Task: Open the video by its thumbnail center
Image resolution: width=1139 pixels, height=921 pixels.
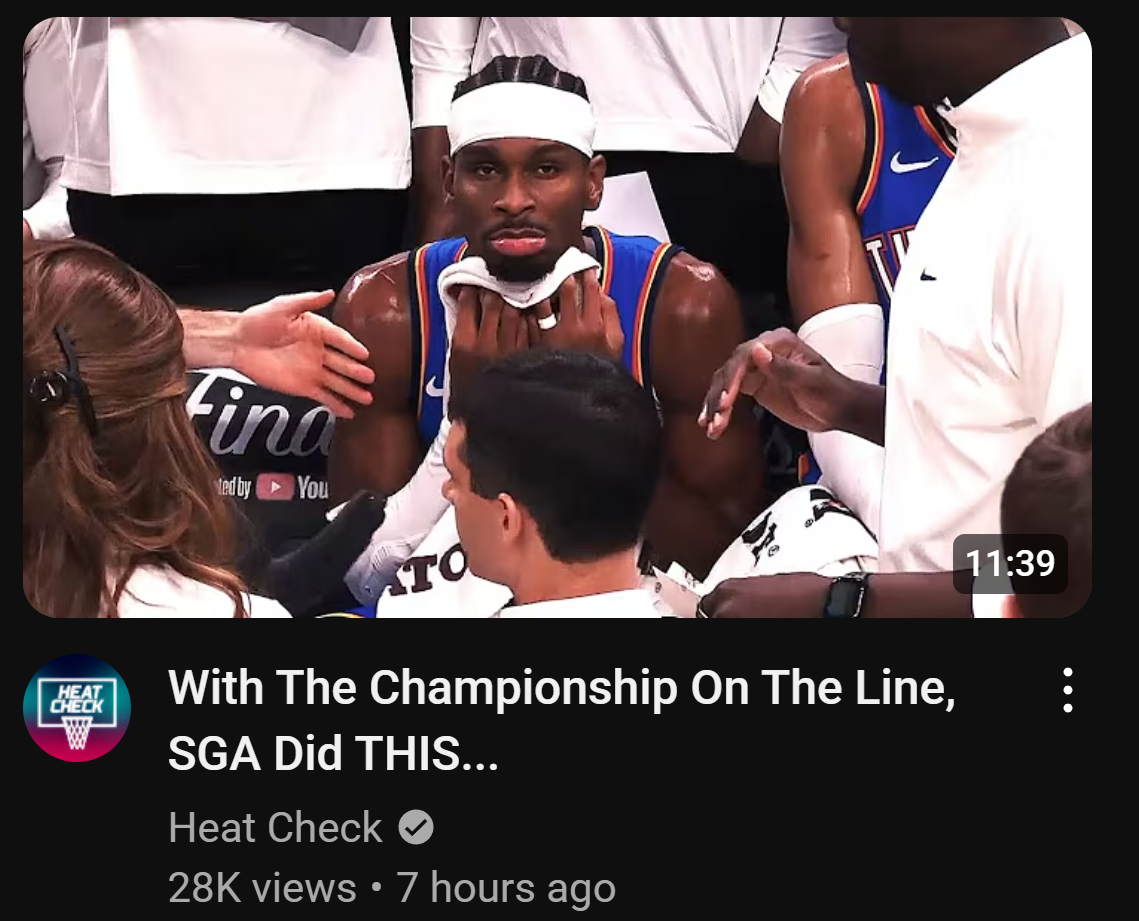Action: tap(557, 317)
